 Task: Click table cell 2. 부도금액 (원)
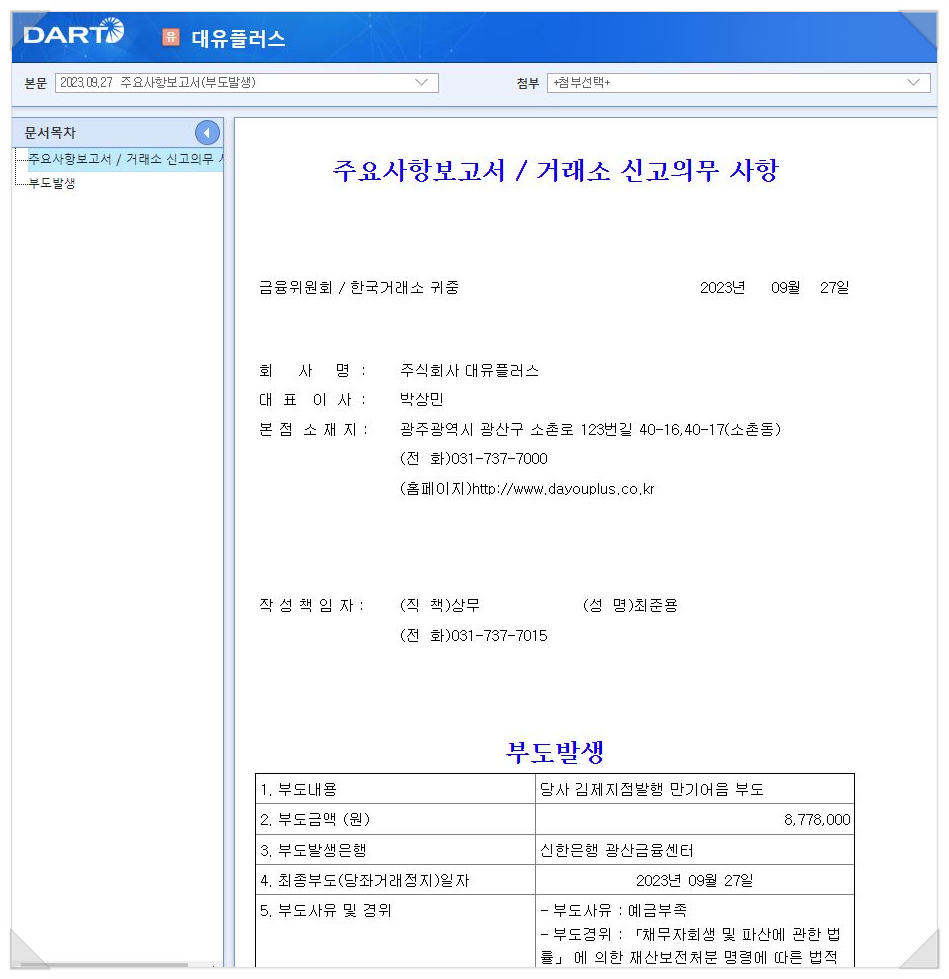pos(395,819)
